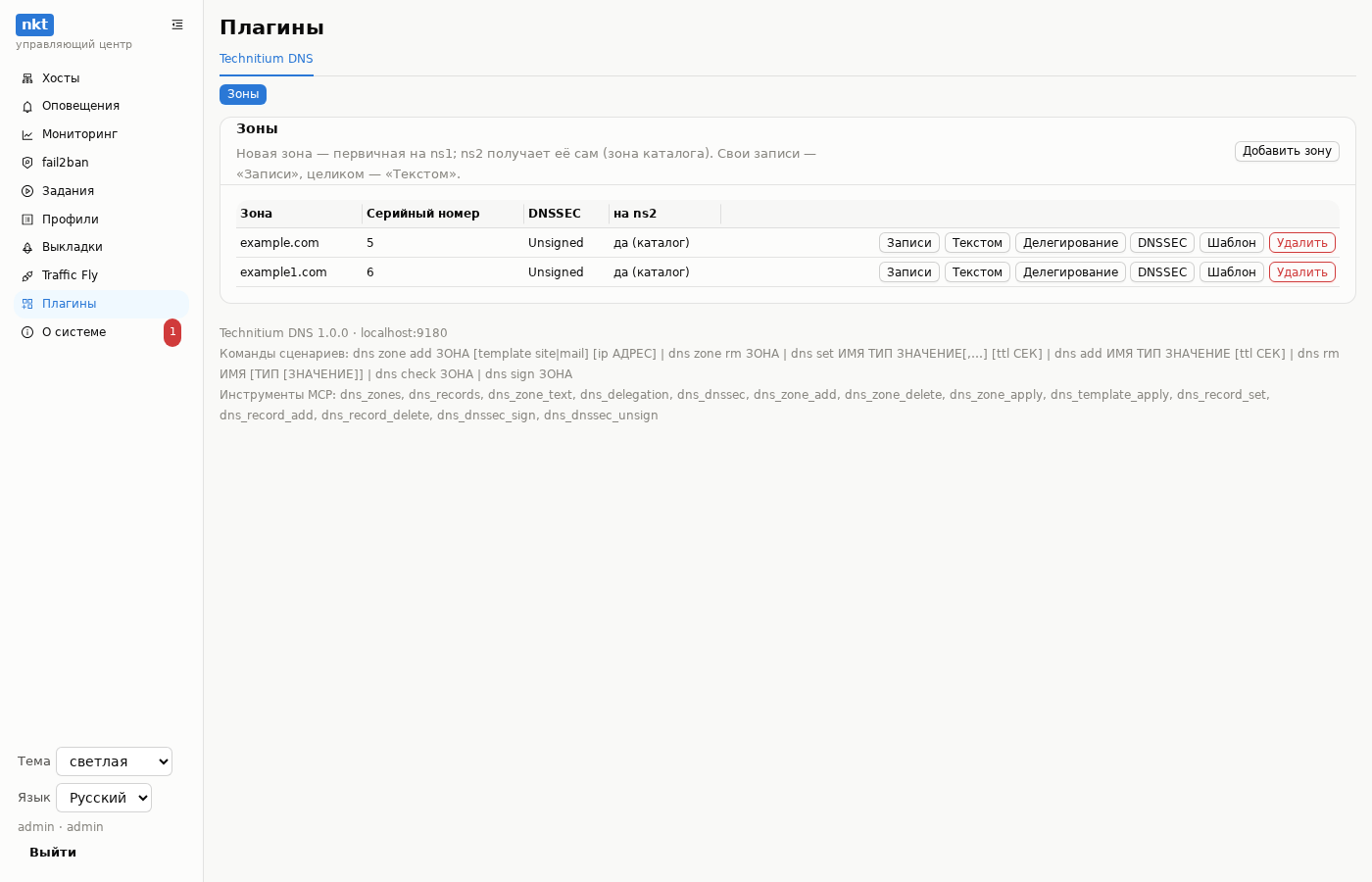Click the red notification badge on О системе

pyautogui.click(x=172, y=332)
